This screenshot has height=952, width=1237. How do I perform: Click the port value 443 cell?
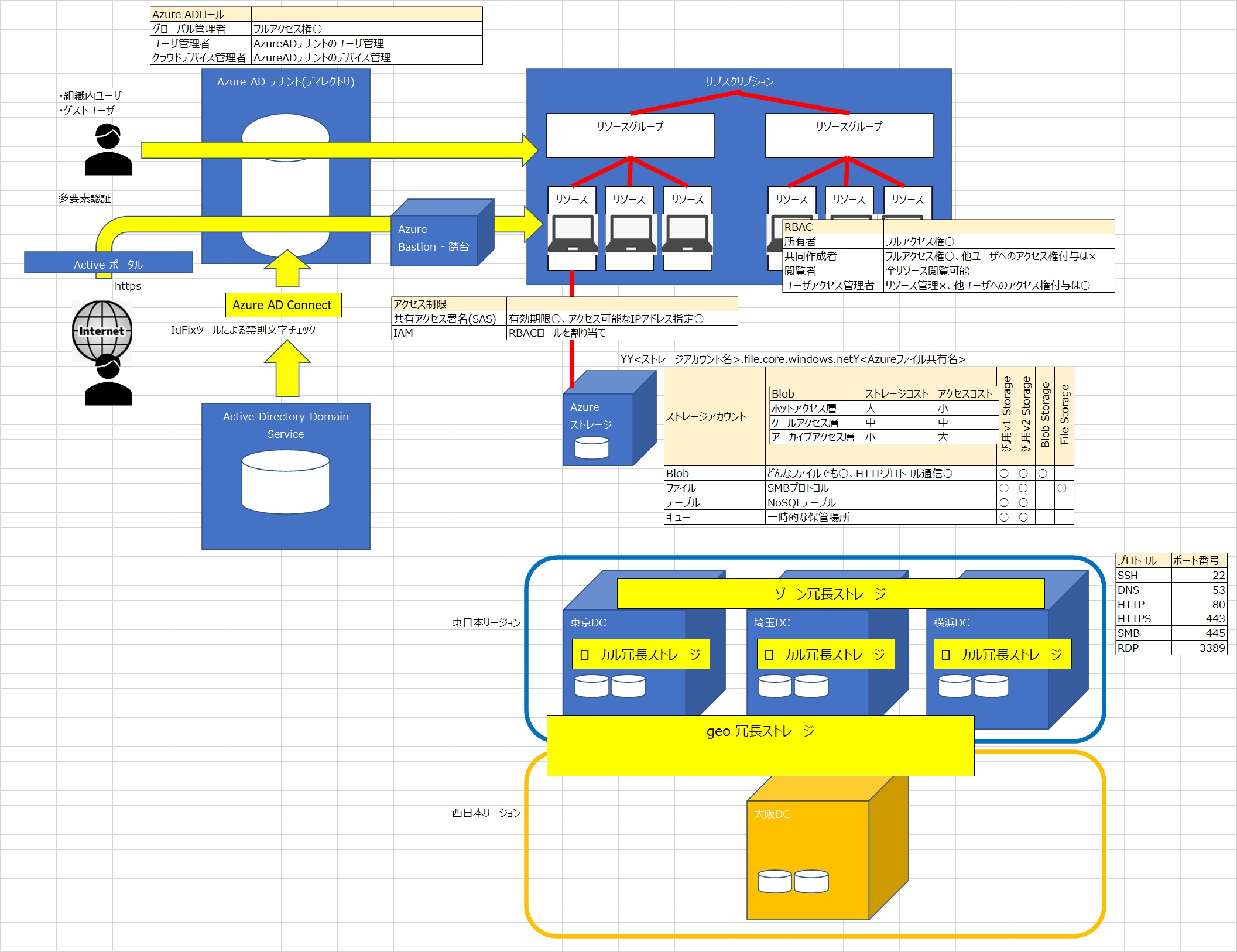[x=1199, y=618]
